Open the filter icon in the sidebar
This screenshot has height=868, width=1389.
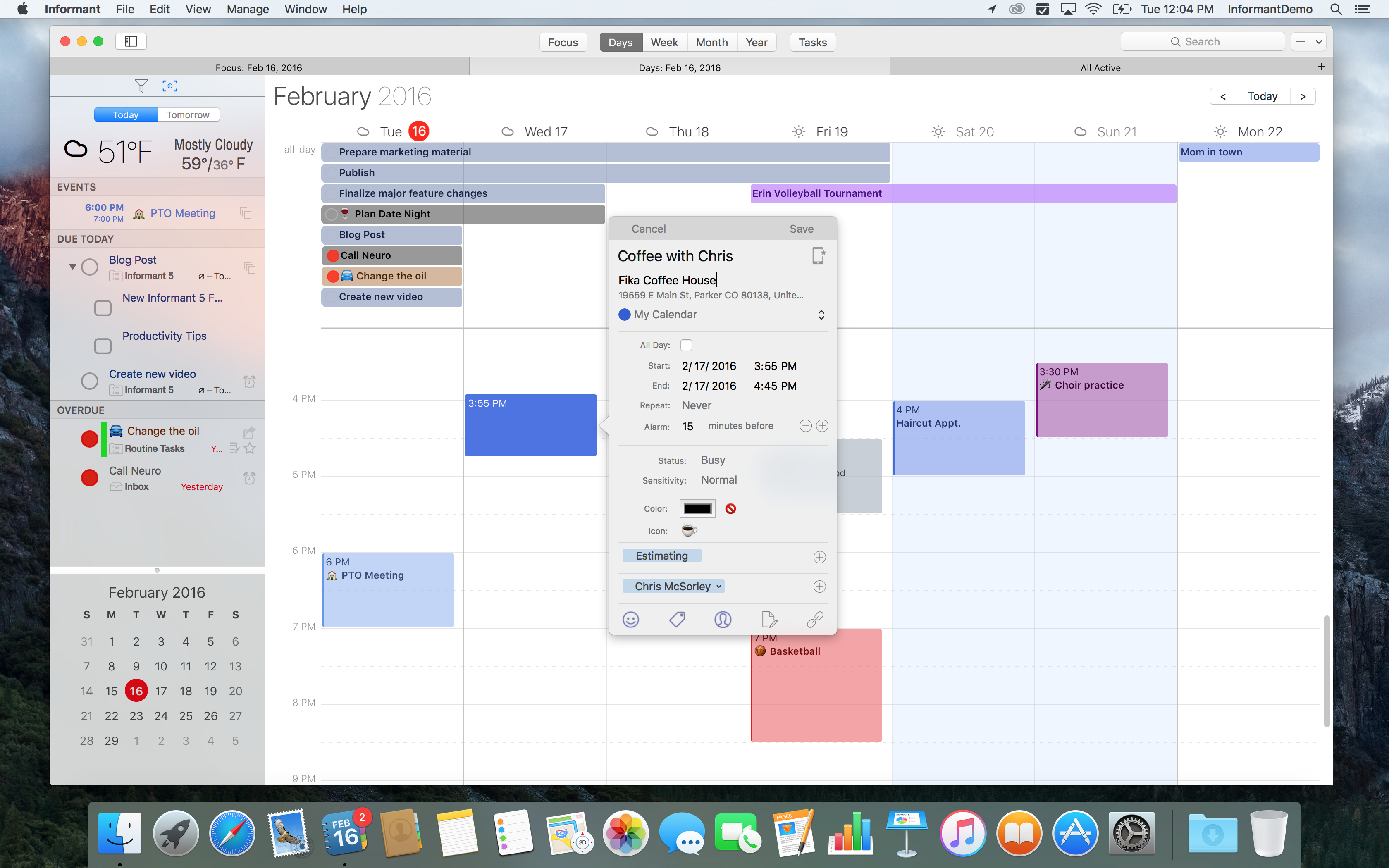[141, 86]
